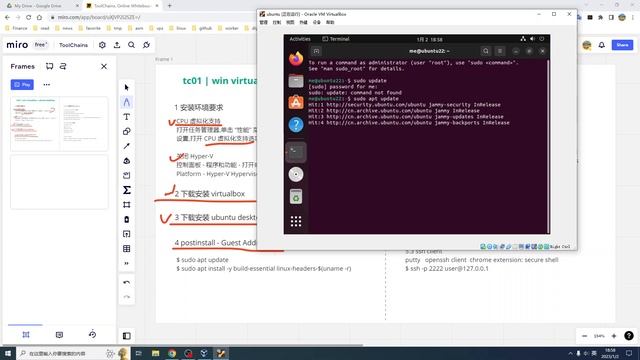Open the Terminal app menu in top bar
640x360 pixels.
pyautogui.click(x=336, y=39)
